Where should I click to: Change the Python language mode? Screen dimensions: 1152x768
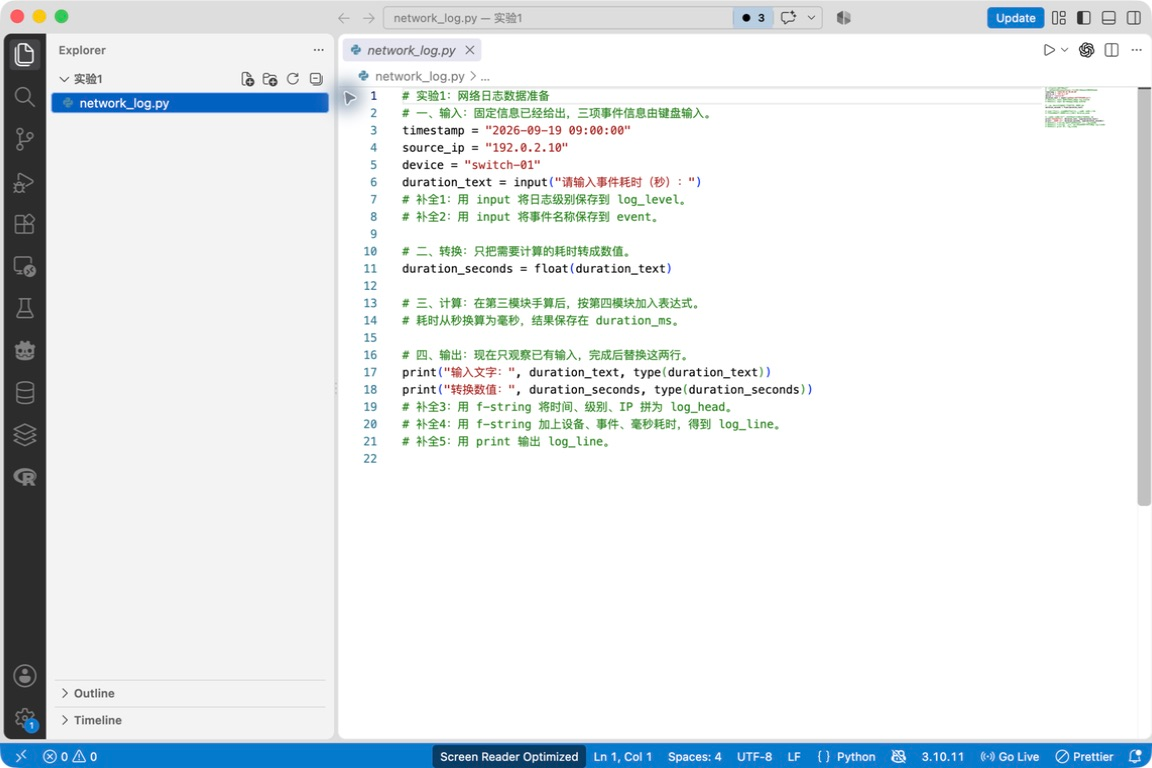pyautogui.click(x=856, y=756)
